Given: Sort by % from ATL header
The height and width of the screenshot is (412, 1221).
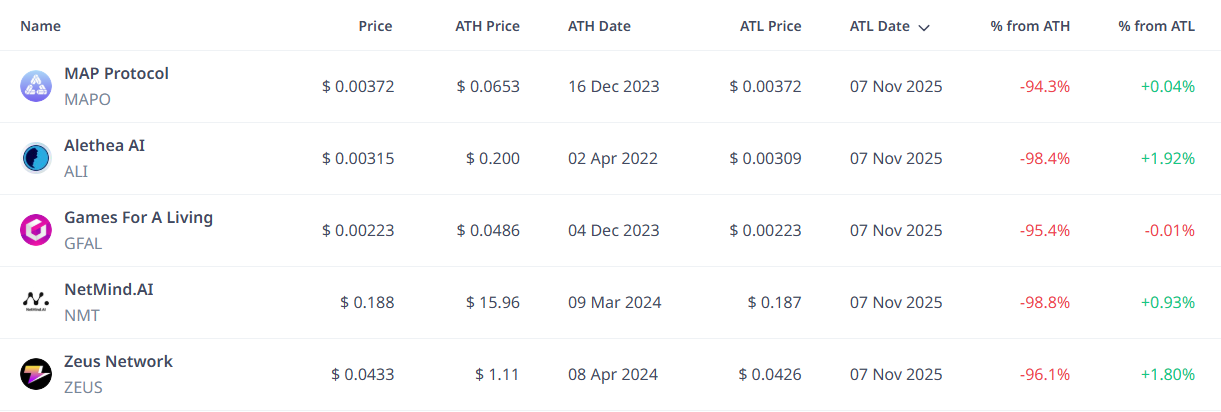Looking at the screenshot, I should click(1156, 26).
